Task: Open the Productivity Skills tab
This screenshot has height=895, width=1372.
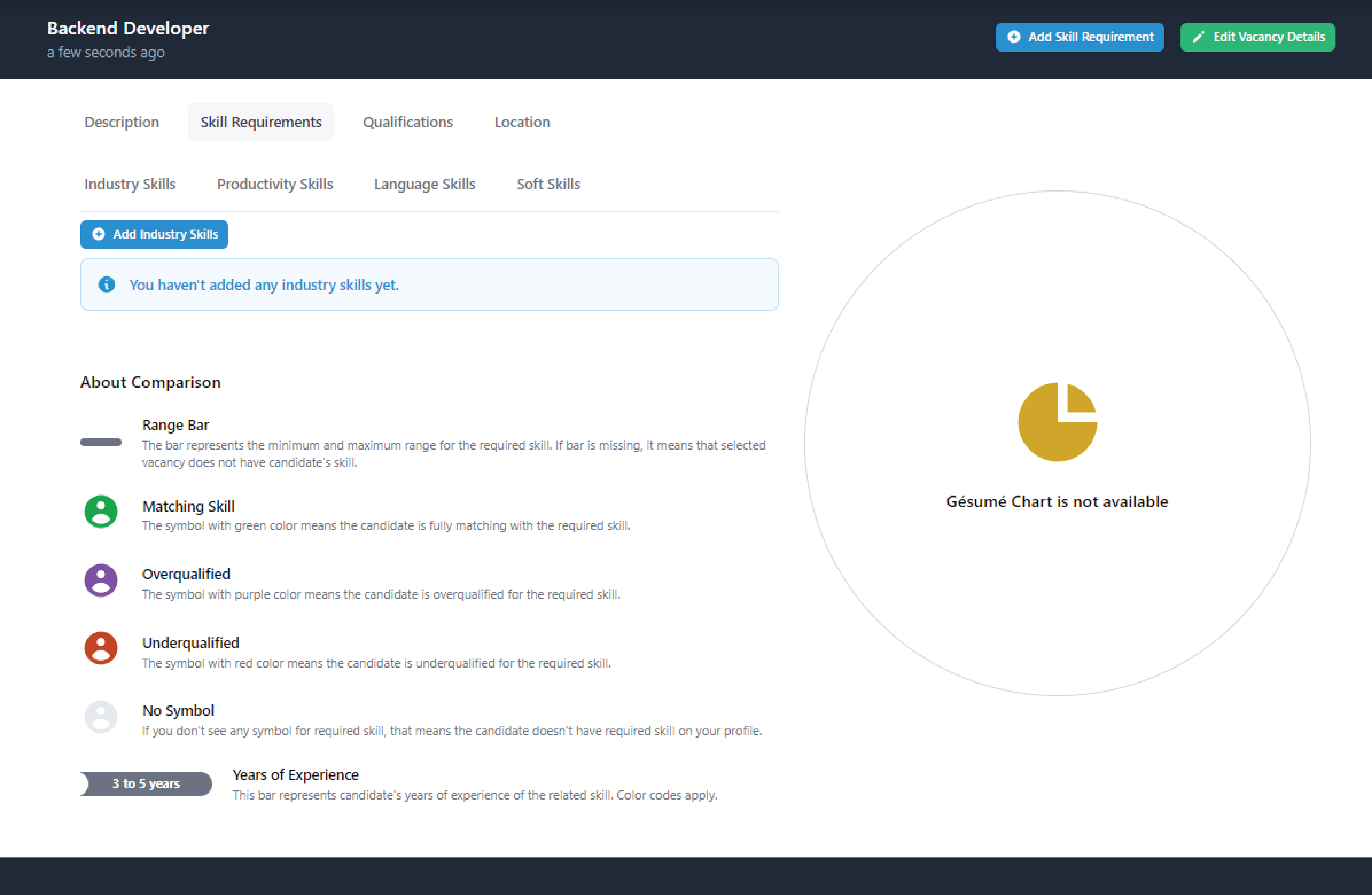Action: pos(275,184)
